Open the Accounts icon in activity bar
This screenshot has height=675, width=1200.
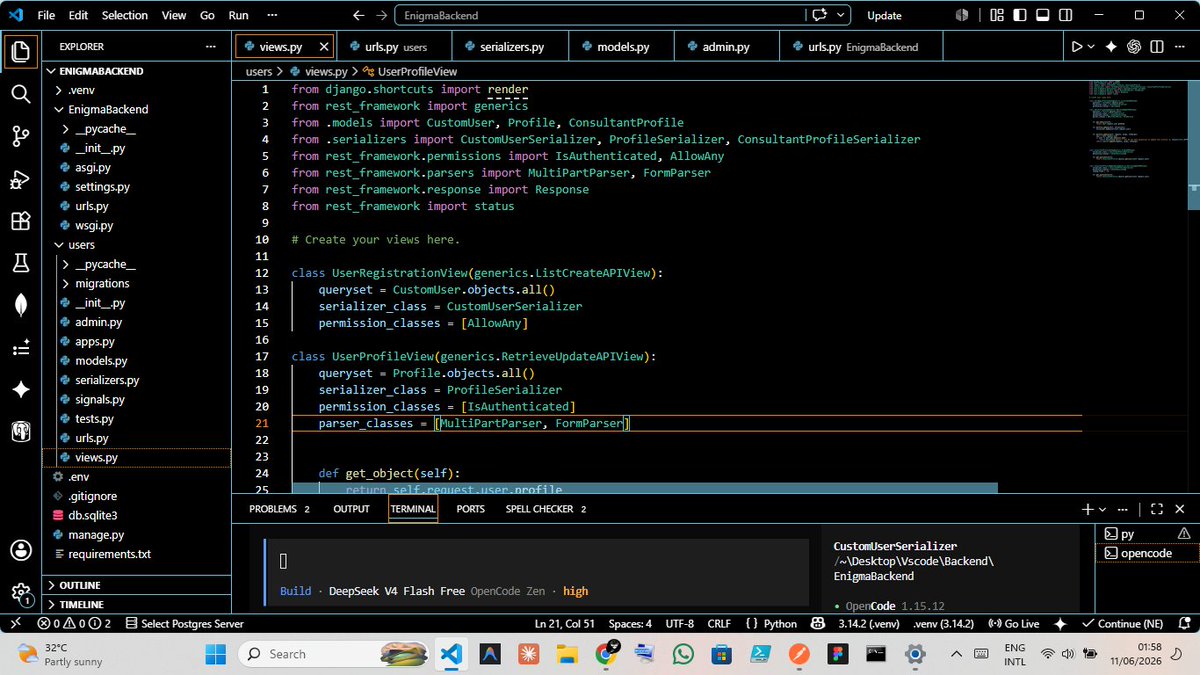coord(21,550)
